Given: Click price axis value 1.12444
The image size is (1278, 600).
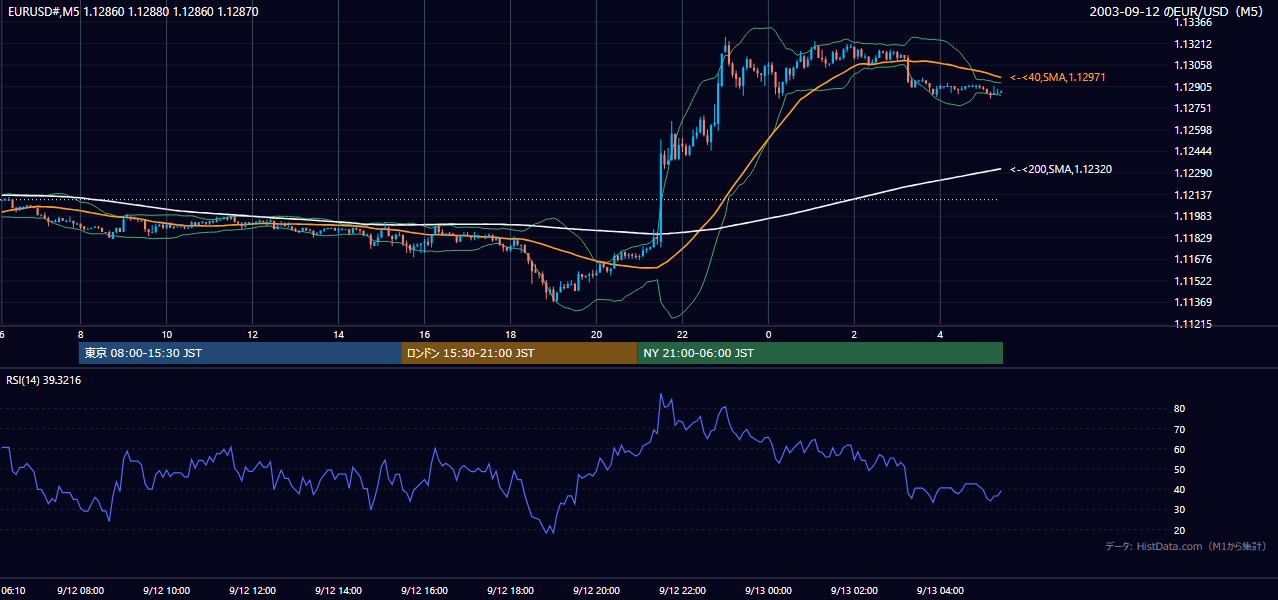Looking at the screenshot, I should tap(1194, 151).
